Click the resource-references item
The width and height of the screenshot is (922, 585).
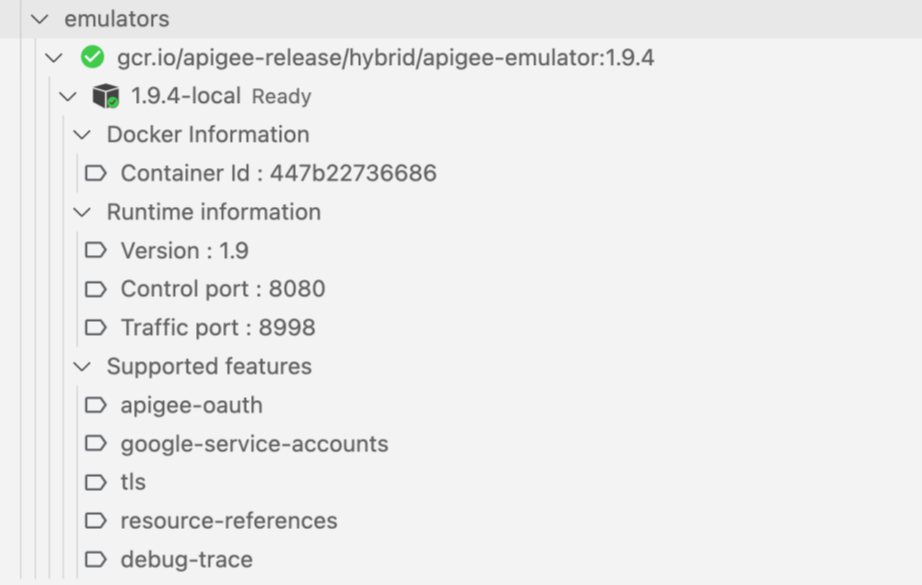[x=228, y=520]
